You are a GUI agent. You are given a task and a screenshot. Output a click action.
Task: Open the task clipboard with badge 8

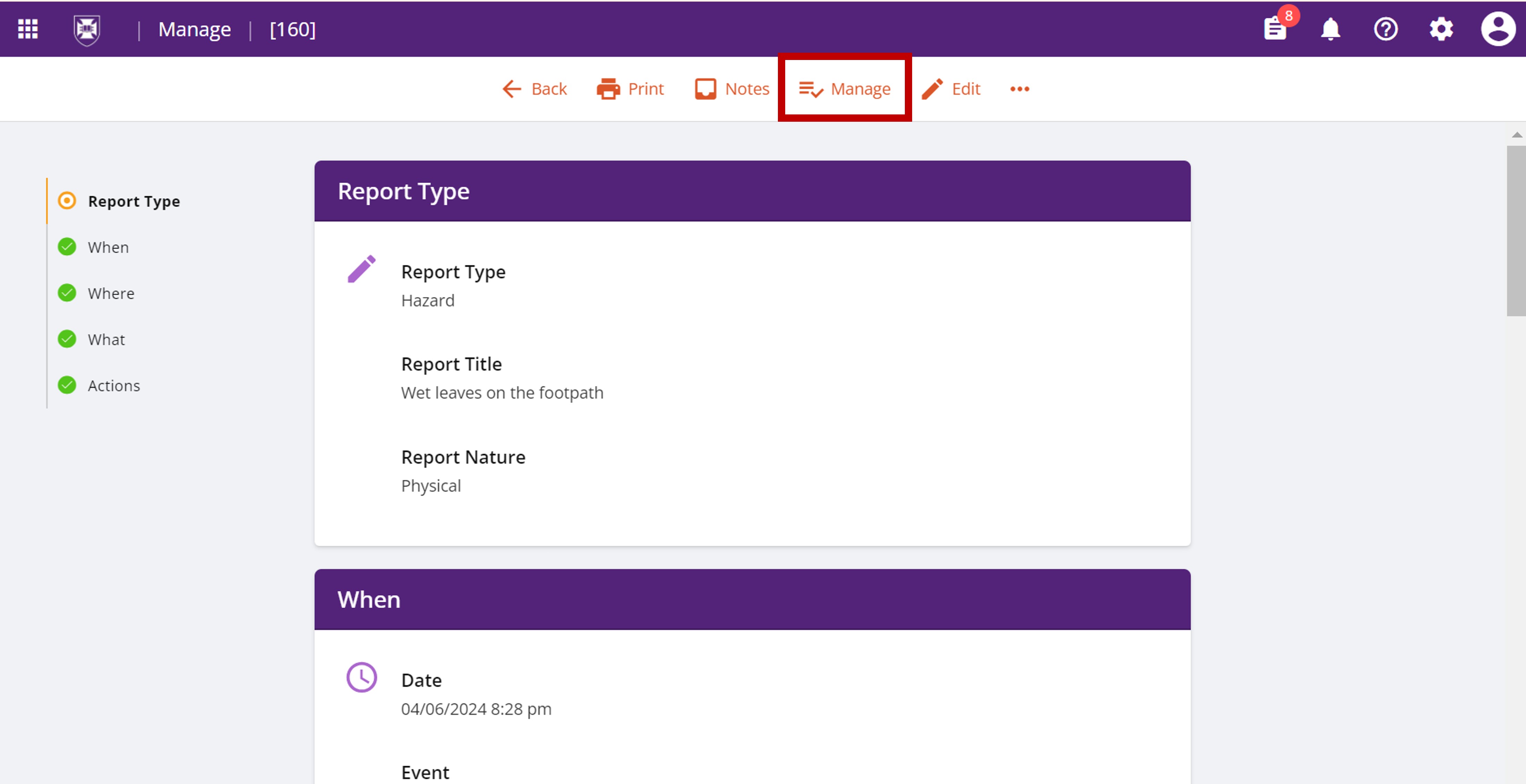1274,29
